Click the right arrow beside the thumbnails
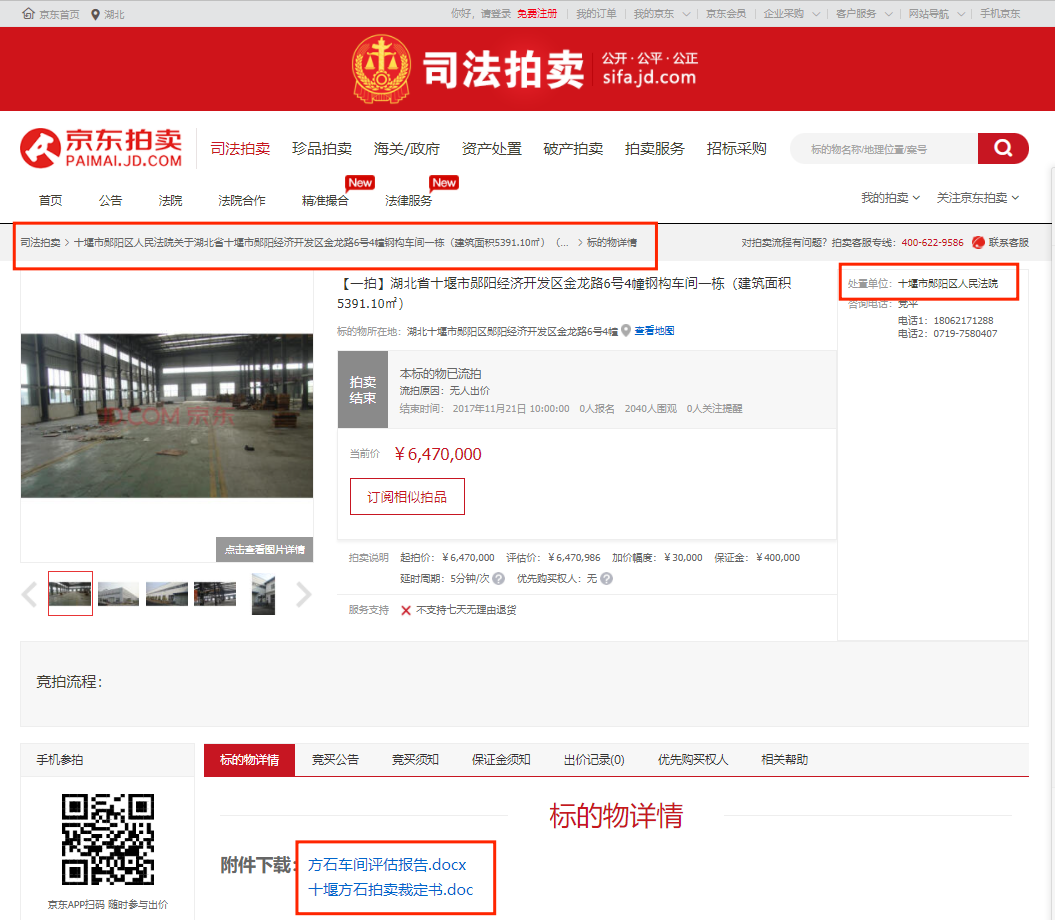The image size is (1055, 920). pyautogui.click(x=304, y=593)
